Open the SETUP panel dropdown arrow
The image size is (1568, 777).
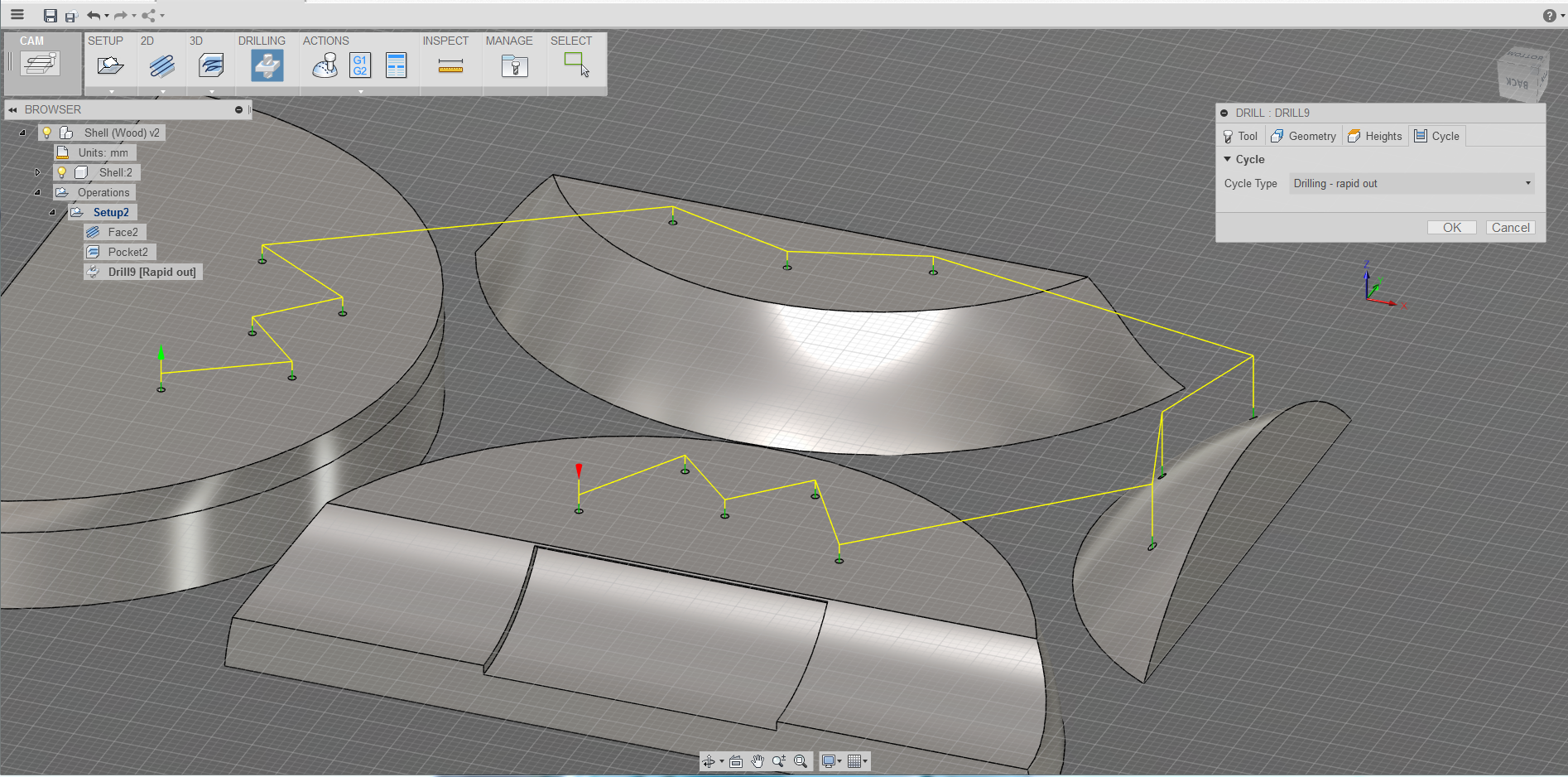click(112, 91)
